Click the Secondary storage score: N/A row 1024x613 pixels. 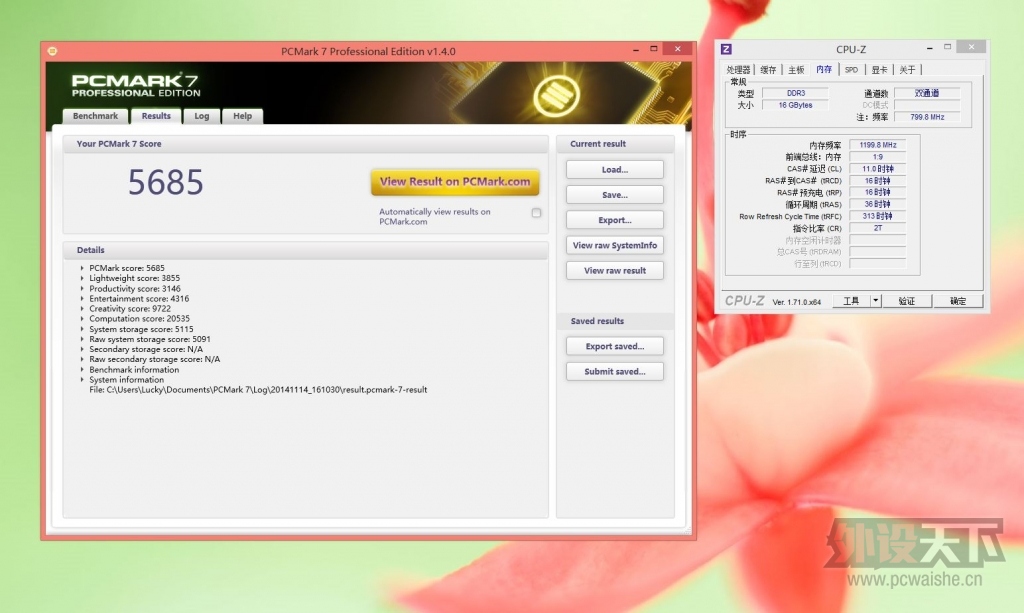click(x=146, y=349)
